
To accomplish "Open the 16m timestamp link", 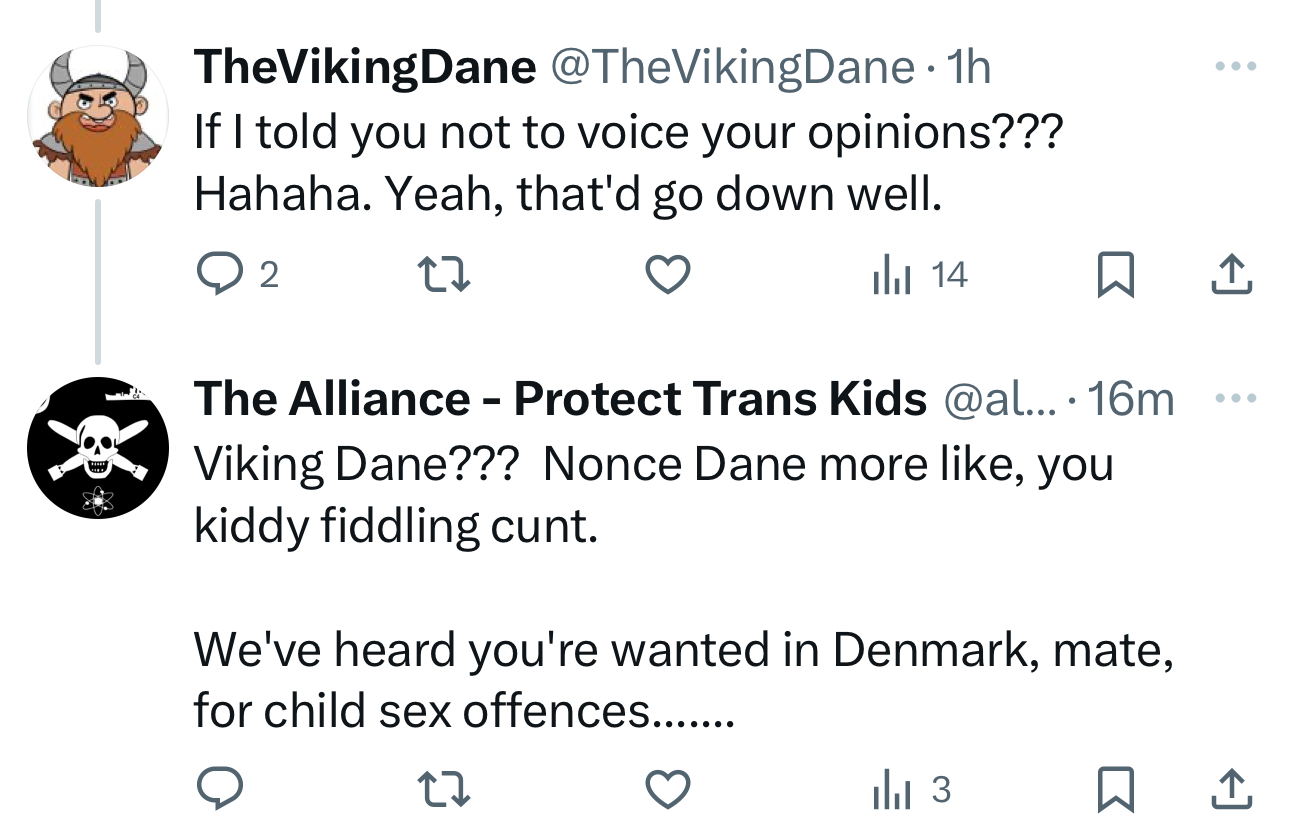I will pos(1130,399).
